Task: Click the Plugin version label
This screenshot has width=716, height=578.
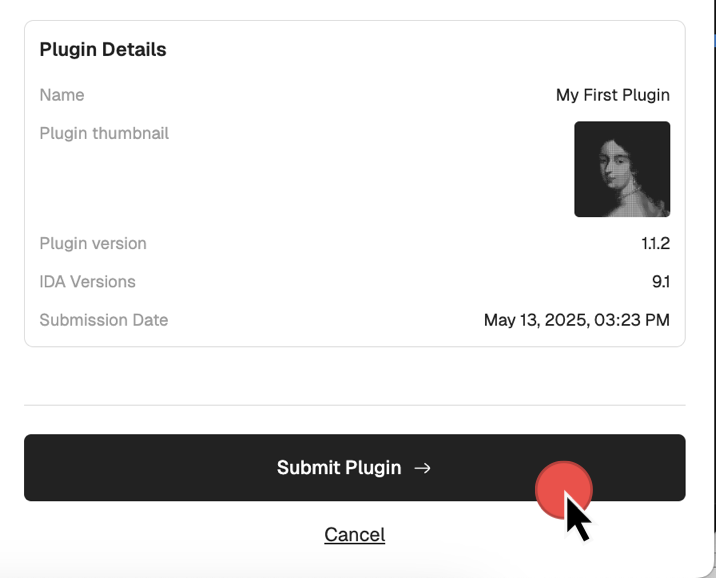Action: click(x=93, y=243)
